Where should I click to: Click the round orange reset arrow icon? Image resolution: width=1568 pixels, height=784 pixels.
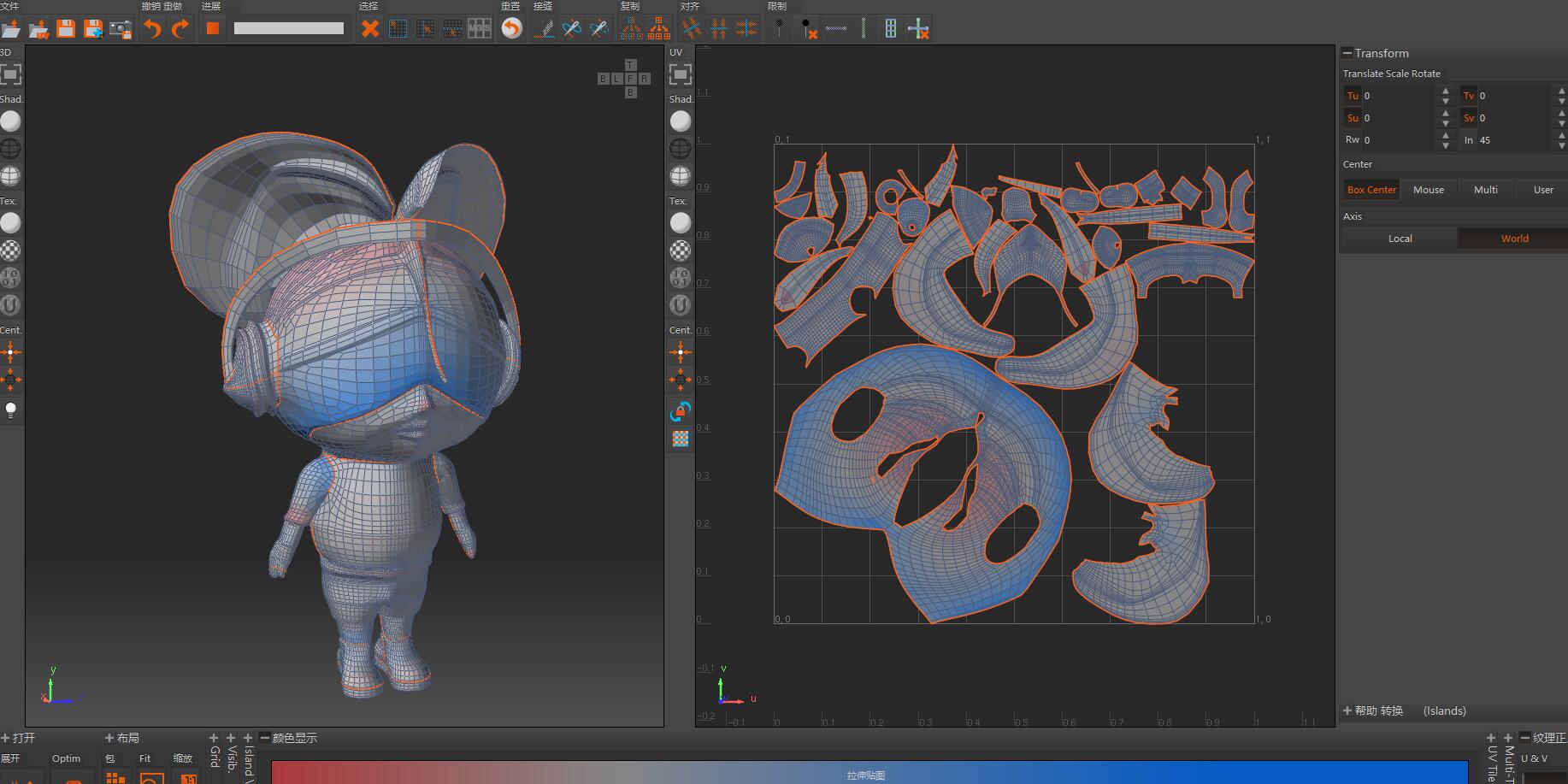pos(511,29)
